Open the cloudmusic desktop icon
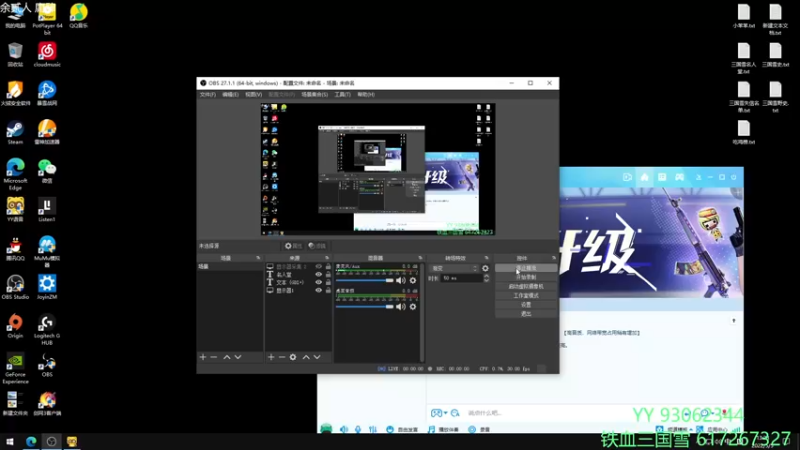 point(47,55)
